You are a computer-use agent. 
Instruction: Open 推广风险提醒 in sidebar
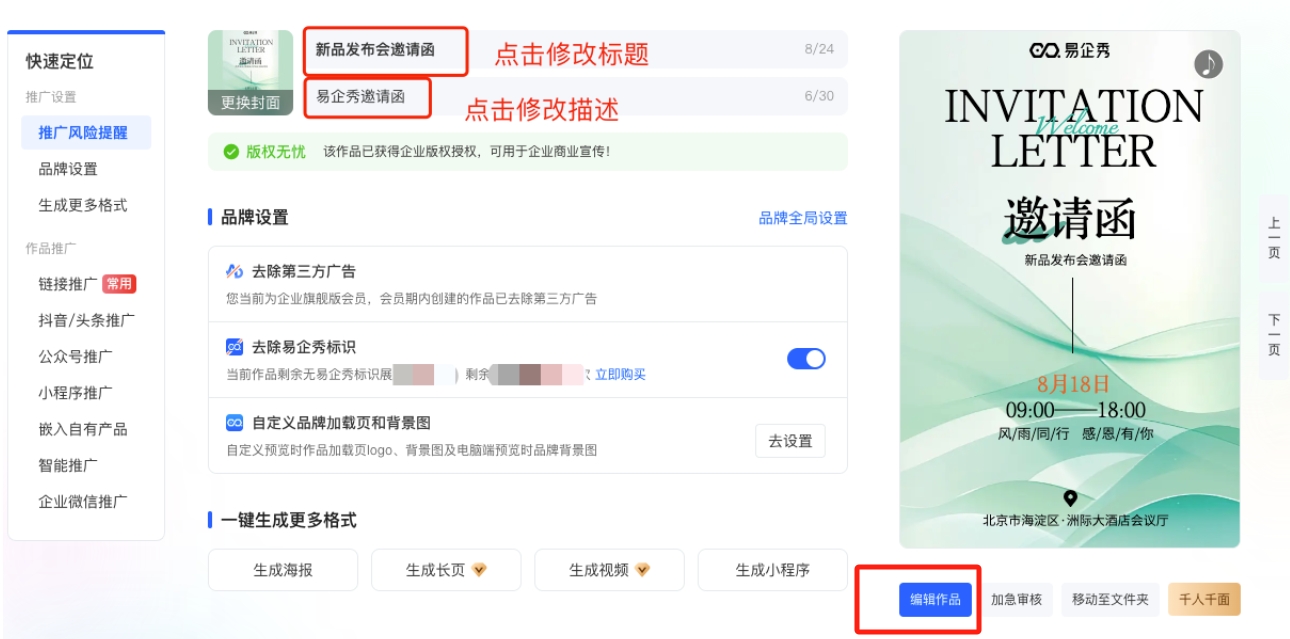(x=86, y=133)
